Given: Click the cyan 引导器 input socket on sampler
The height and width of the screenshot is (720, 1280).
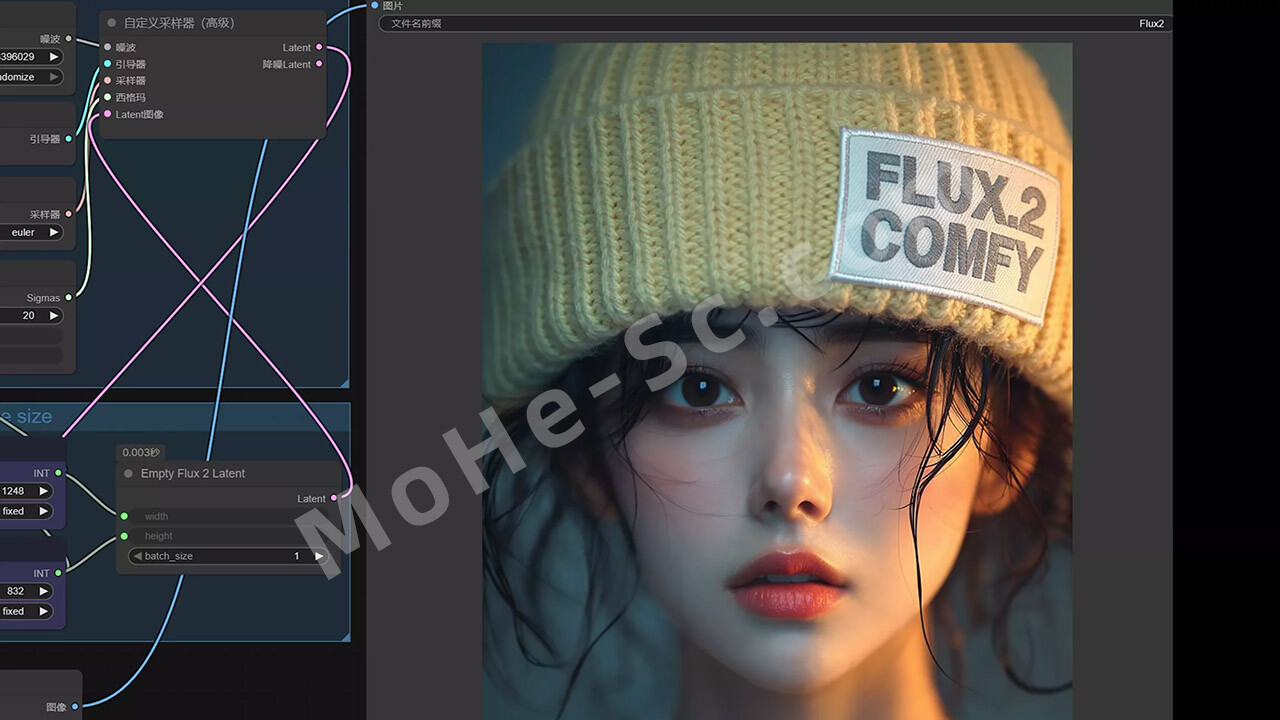Looking at the screenshot, I should (x=108, y=64).
